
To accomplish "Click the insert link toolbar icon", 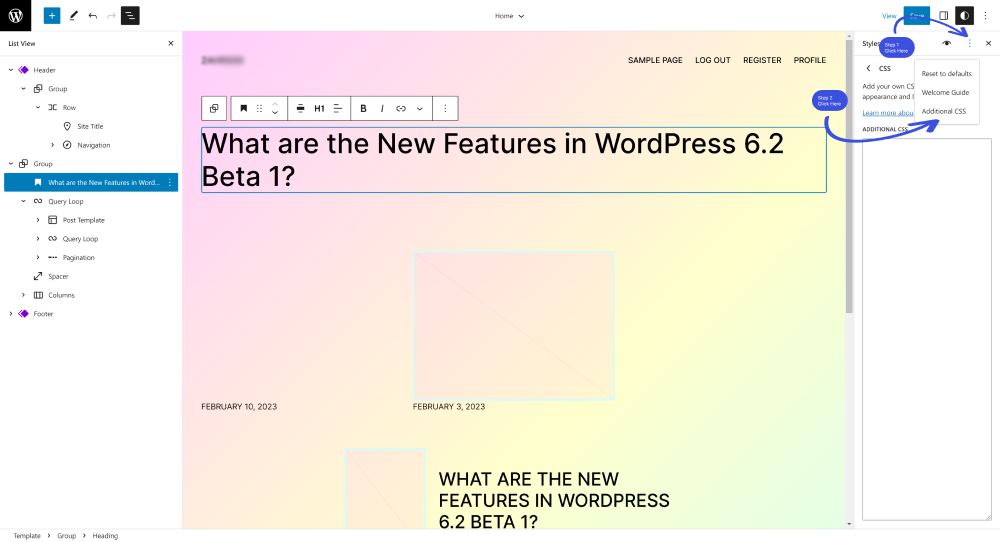I will click(x=401, y=108).
